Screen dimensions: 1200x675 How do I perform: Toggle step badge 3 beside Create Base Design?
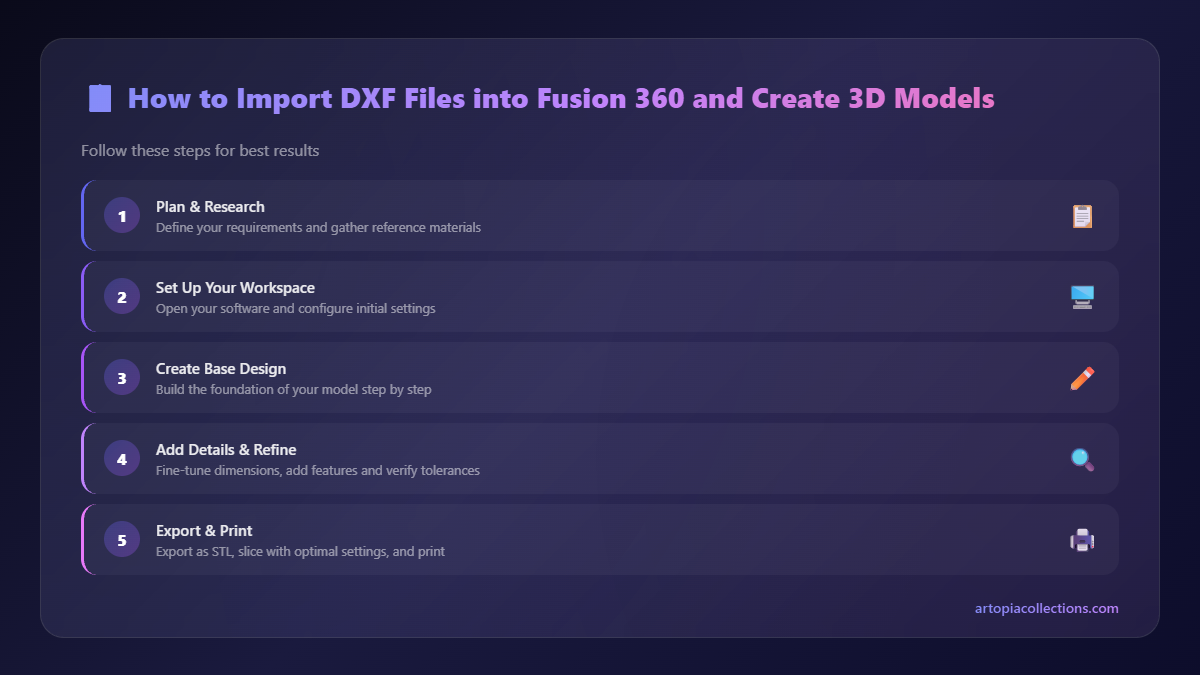121,377
